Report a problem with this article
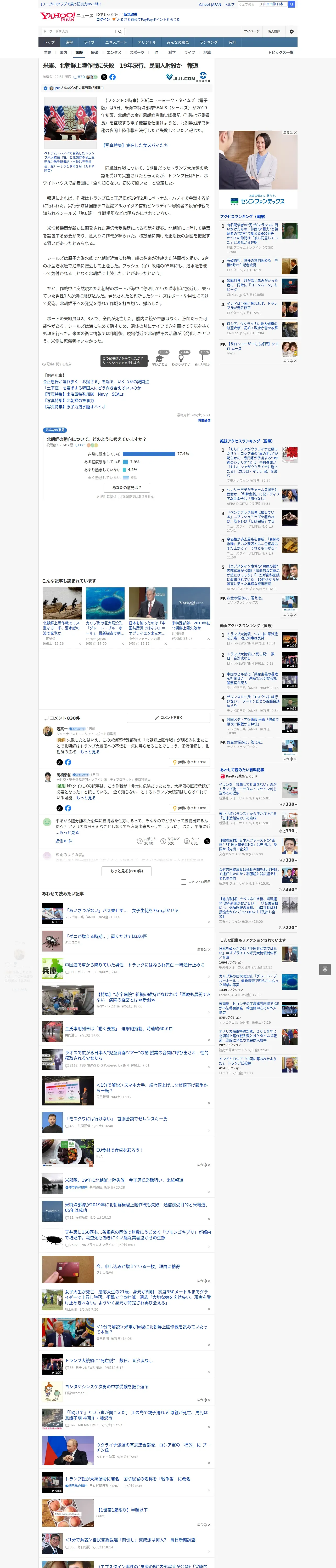Screen dimensions: 336x1568 (x=57, y=364)
